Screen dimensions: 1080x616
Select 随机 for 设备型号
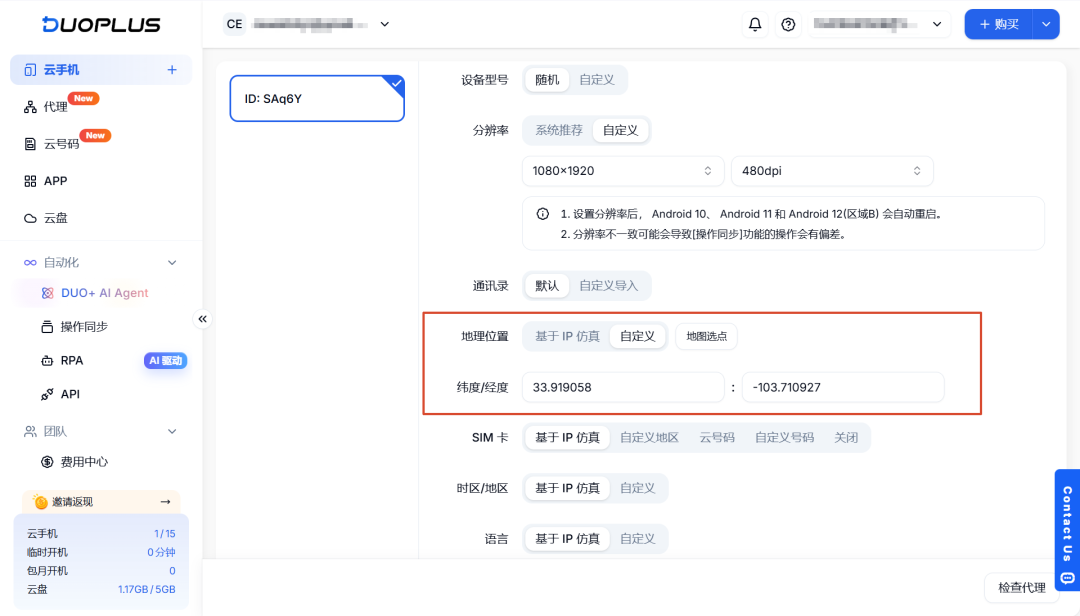coord(547,80)
